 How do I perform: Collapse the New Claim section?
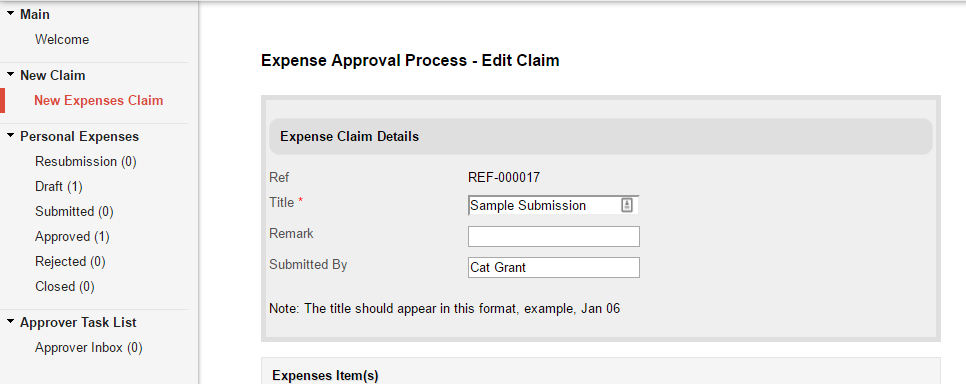tap(10, 74)
